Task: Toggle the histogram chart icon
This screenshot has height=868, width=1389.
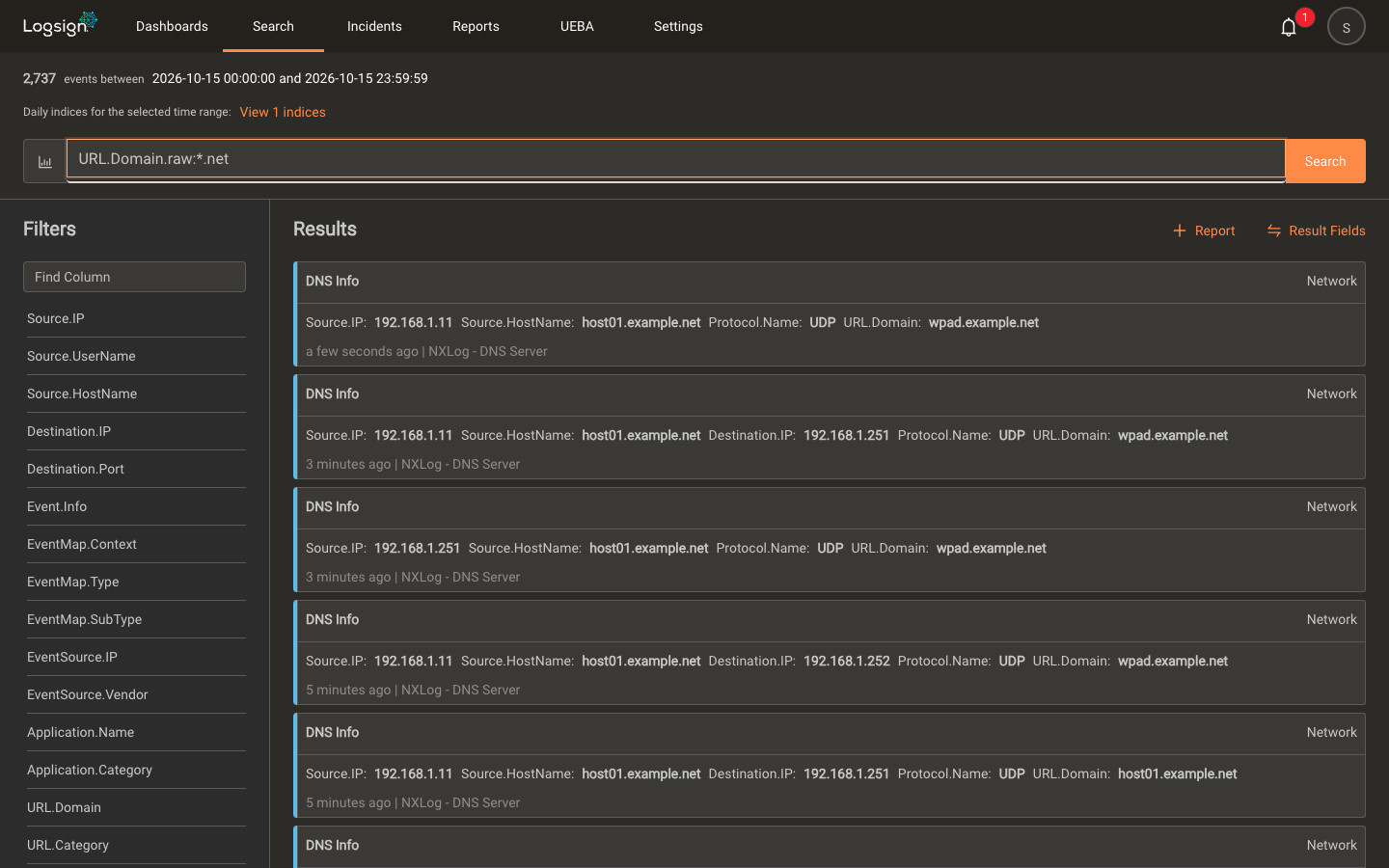Action: pos(44,161)
